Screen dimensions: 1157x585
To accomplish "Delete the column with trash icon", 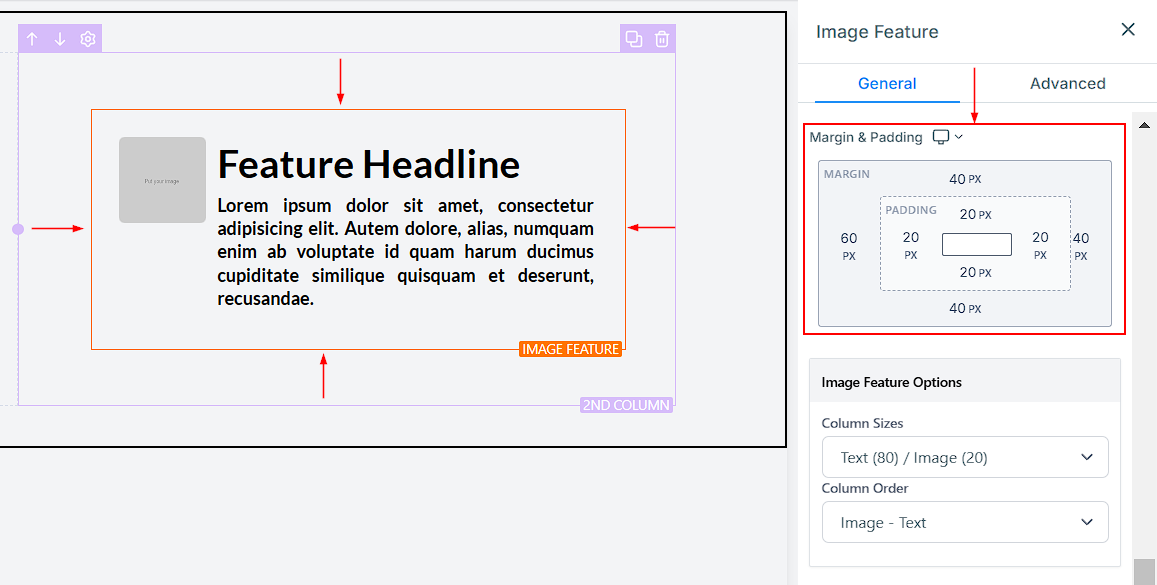I will click(x=662, y=39).
